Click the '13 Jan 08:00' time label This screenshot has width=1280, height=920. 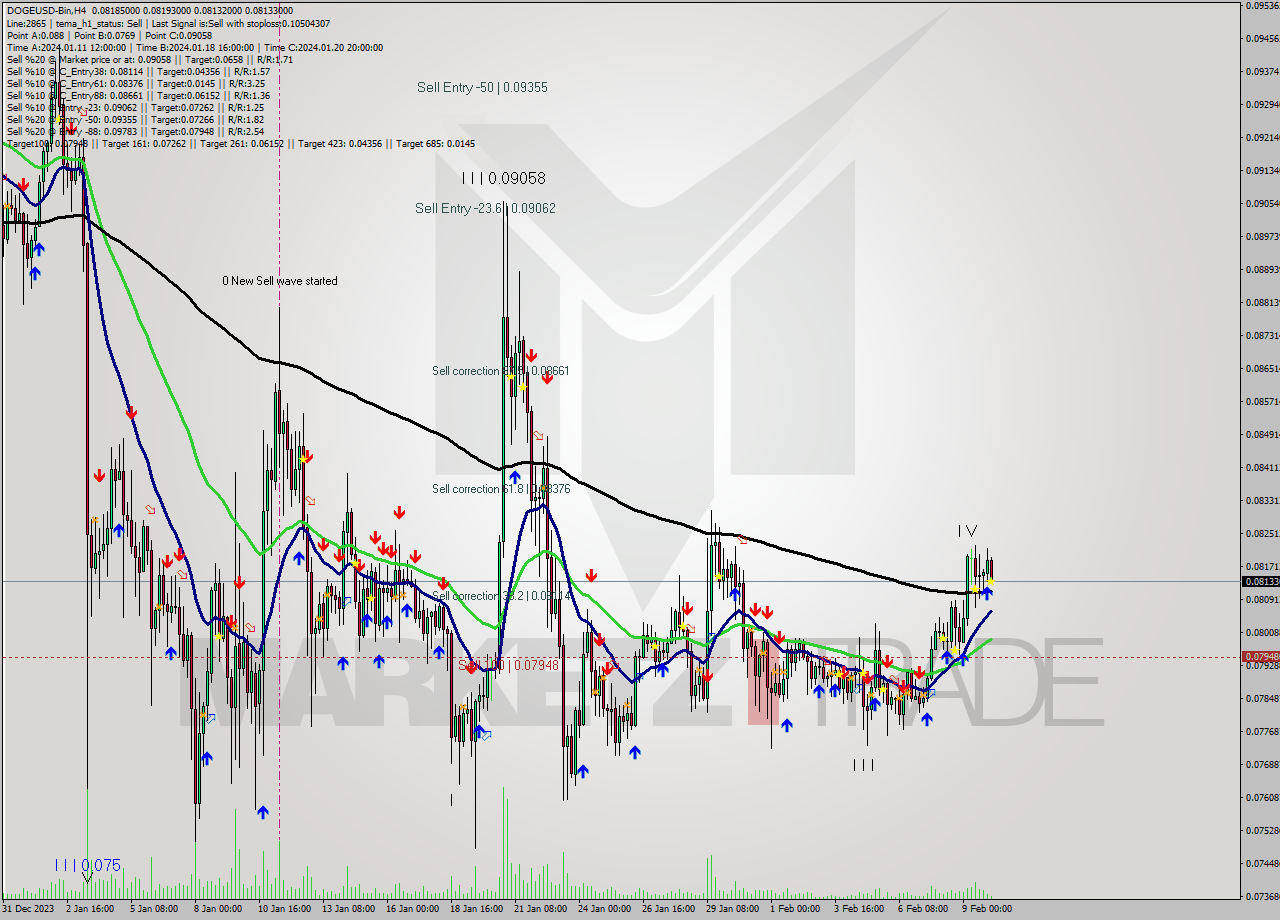tap(347, 909)
